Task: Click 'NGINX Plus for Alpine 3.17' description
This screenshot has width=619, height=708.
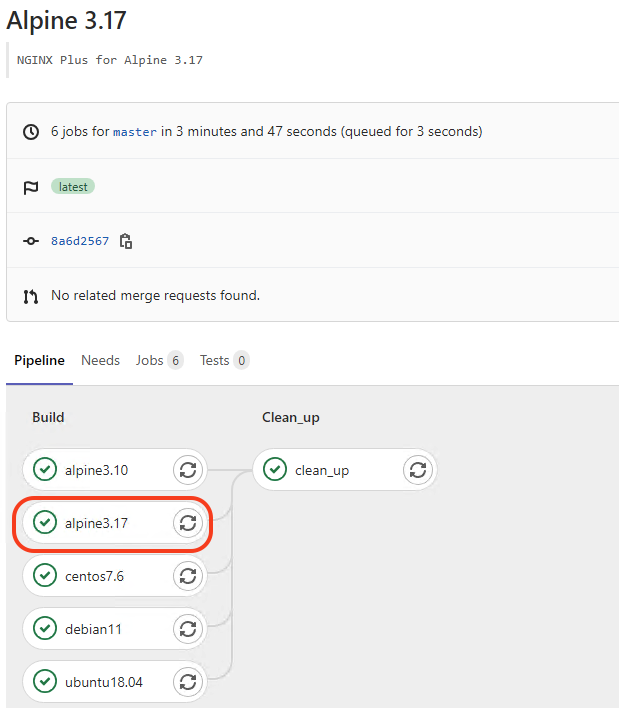Action: [110, 60]
